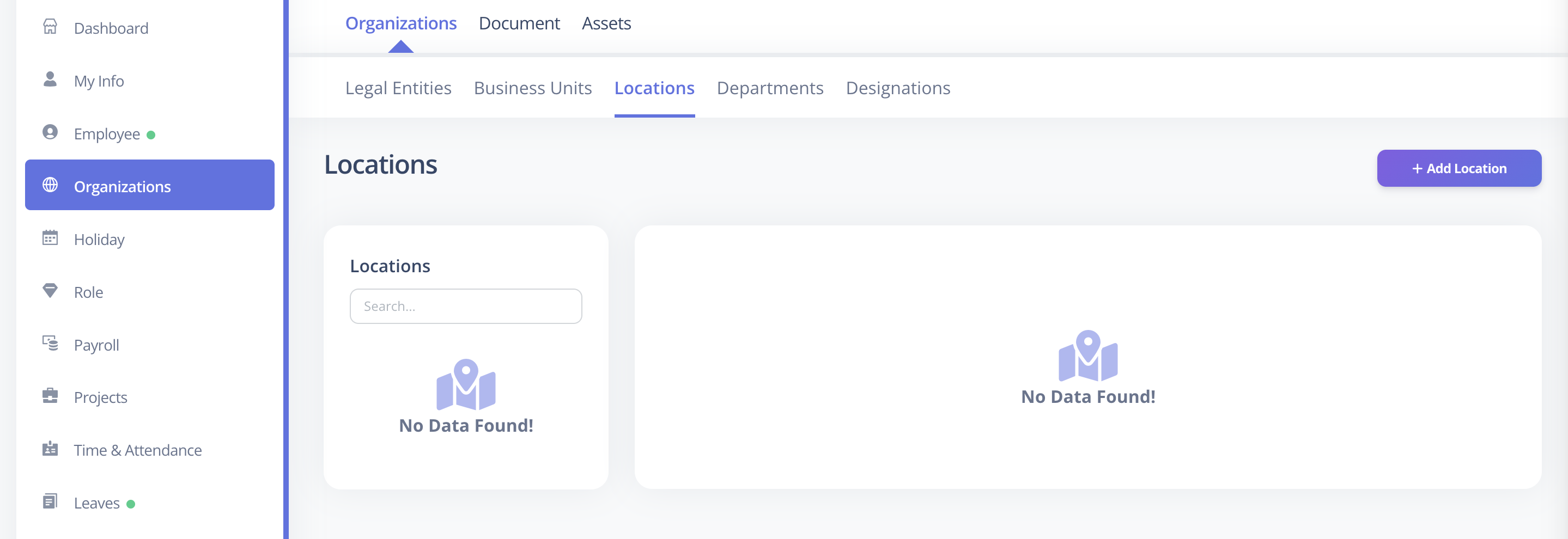Open Dashboard from the sidebar
Viewport: 1568px width, 539px height.
tap(150, 28)
